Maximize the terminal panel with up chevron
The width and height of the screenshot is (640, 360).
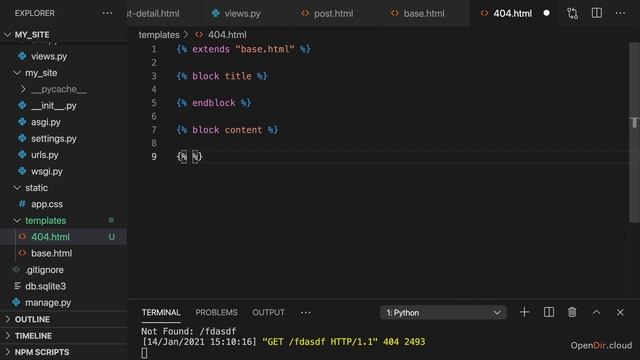[596, 312]
